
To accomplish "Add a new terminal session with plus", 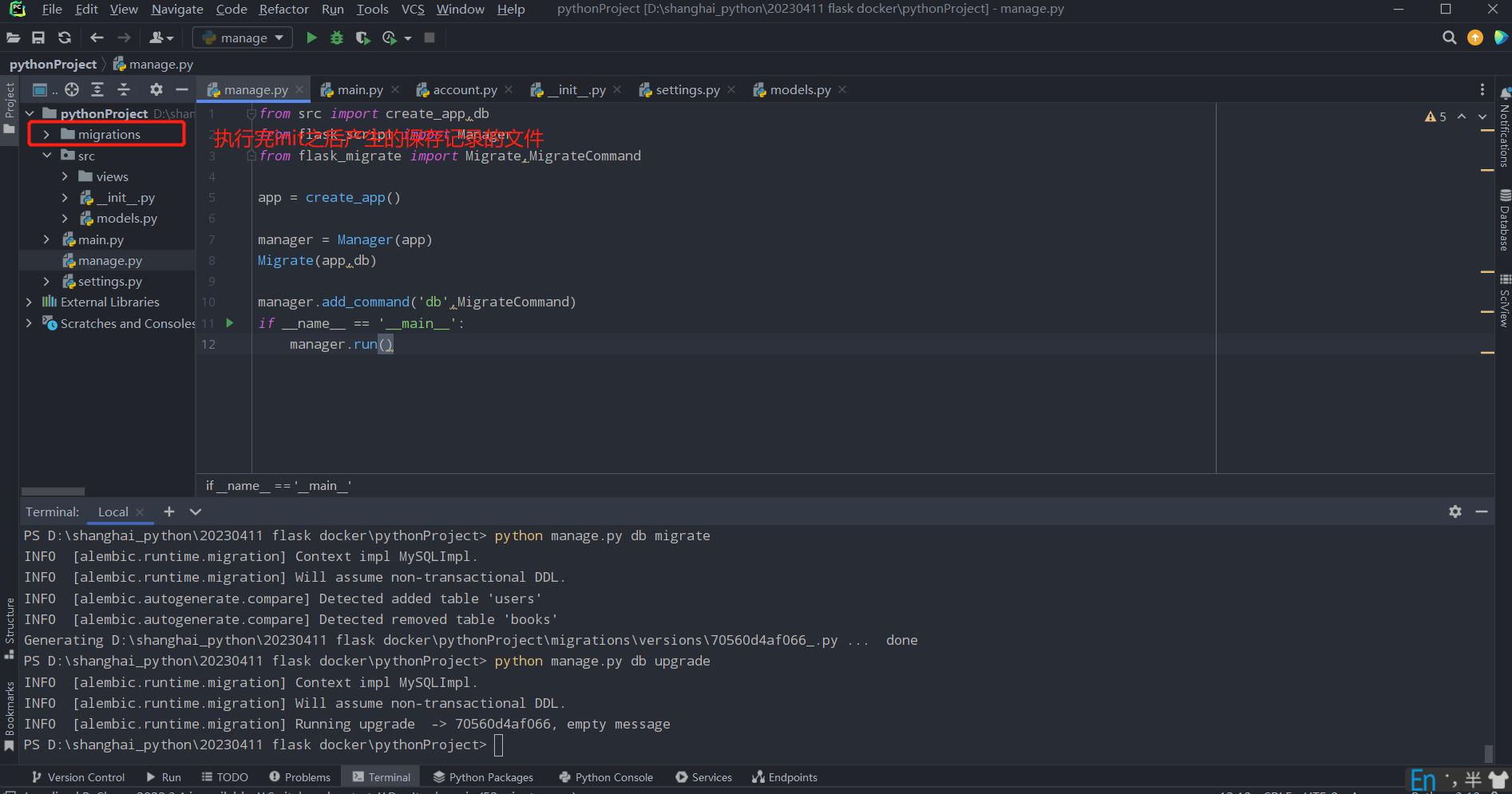I will [x=169, y=512].
